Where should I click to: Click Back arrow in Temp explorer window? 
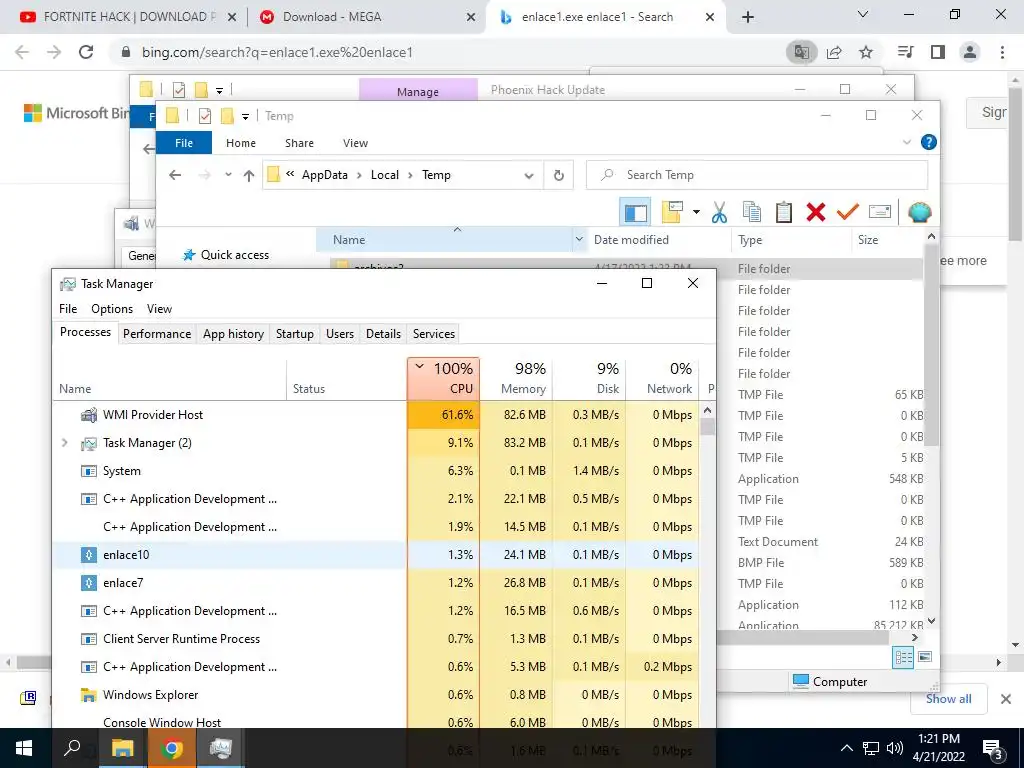[175, 175]
